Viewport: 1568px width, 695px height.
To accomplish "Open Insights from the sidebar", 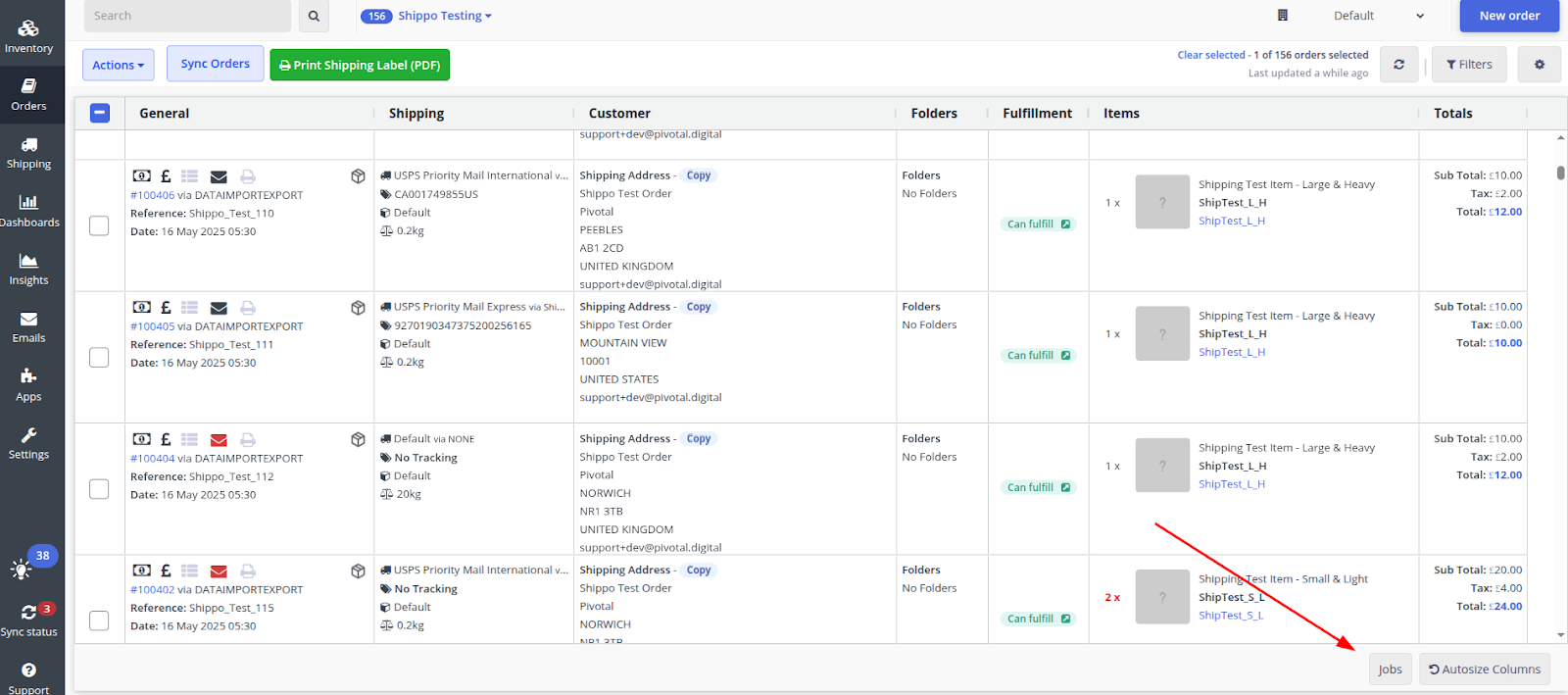I will [x=29, y=270].
